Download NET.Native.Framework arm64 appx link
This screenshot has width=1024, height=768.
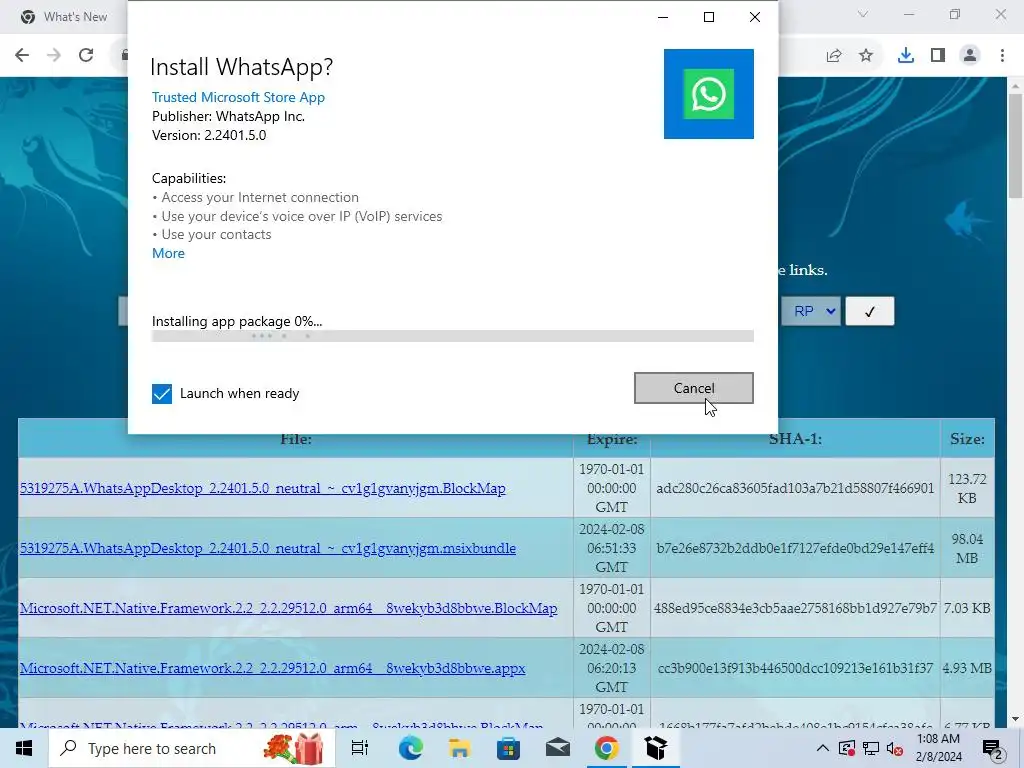pos(272,669)
